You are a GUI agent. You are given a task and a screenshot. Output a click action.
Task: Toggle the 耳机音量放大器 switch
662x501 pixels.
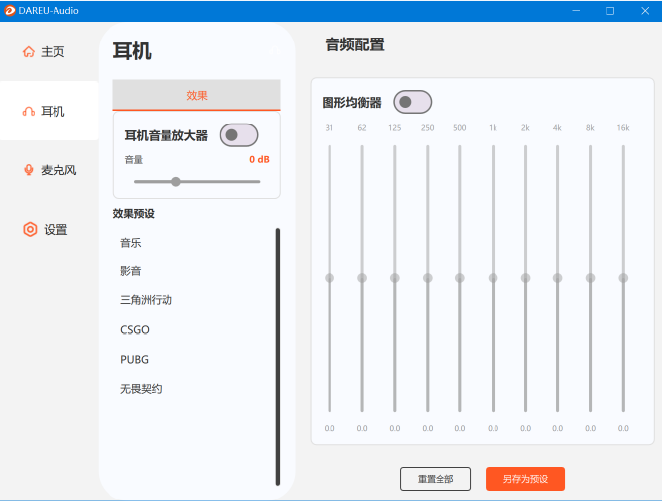[x=239, y=134]
